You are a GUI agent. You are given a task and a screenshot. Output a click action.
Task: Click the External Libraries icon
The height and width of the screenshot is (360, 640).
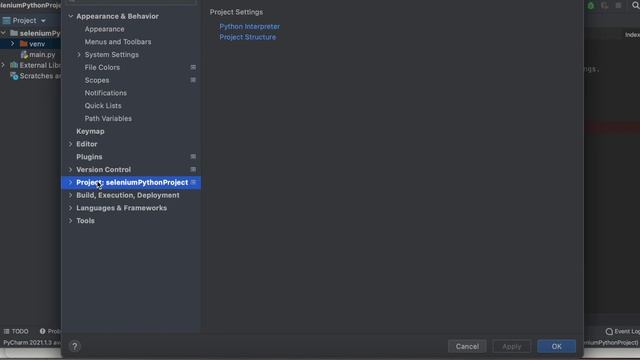(14, 65)
